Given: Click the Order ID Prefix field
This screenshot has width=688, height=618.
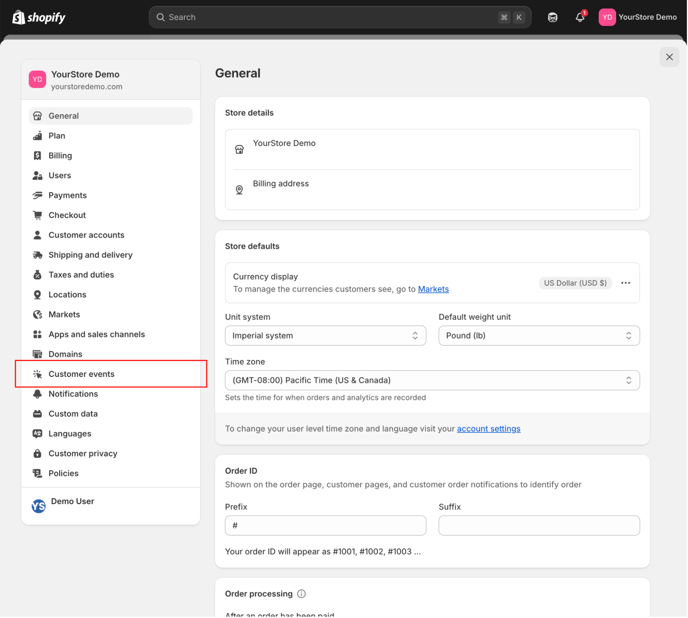Looking at the screenshot, I should tap(326, 525).
